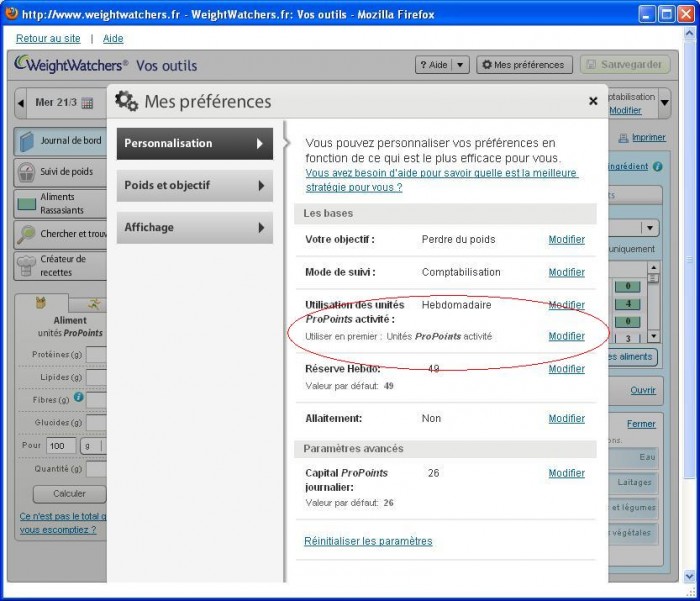This screenshot has width=700, height=601.
Task: Click the Sauvegarder button
Action: 625,65
